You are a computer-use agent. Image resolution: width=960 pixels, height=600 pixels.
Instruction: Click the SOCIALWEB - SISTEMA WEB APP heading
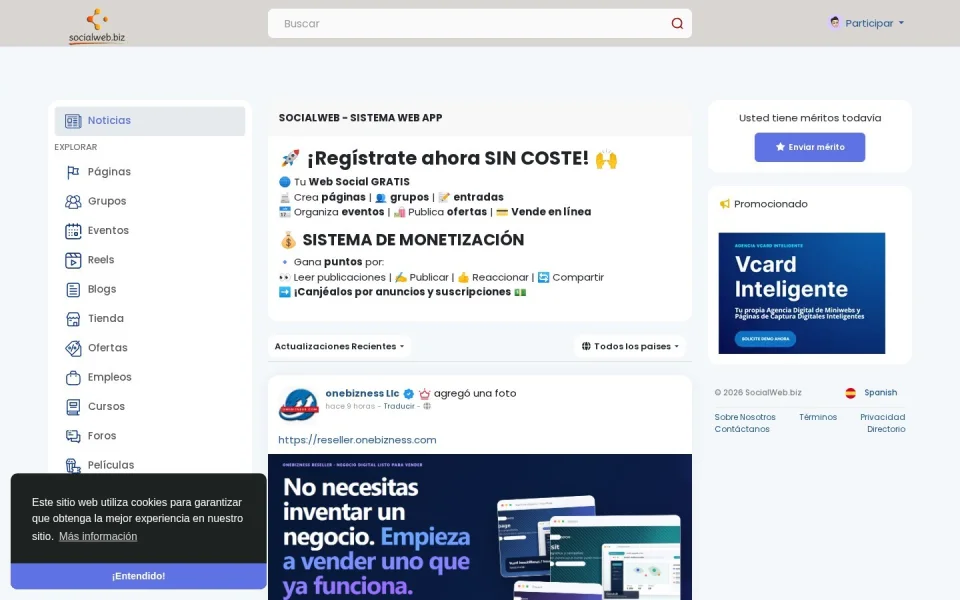[361, 118]
